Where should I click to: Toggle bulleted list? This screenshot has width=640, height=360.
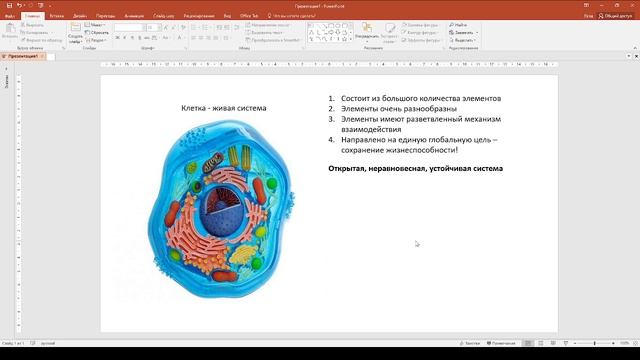click(x=194, y=27)
